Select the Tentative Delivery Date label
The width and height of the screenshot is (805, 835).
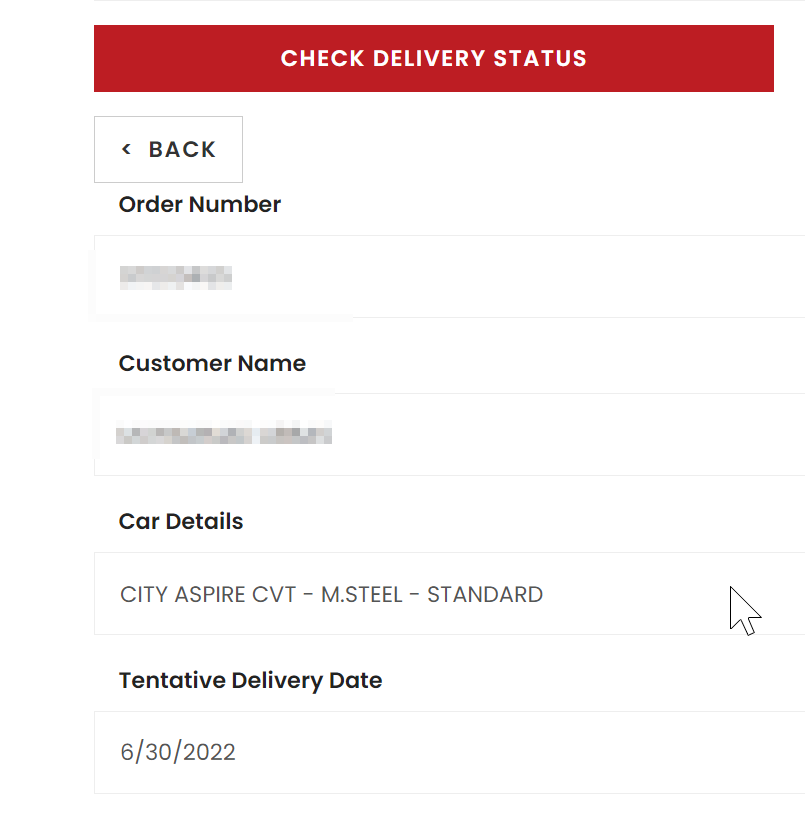(x=250, y=681)
